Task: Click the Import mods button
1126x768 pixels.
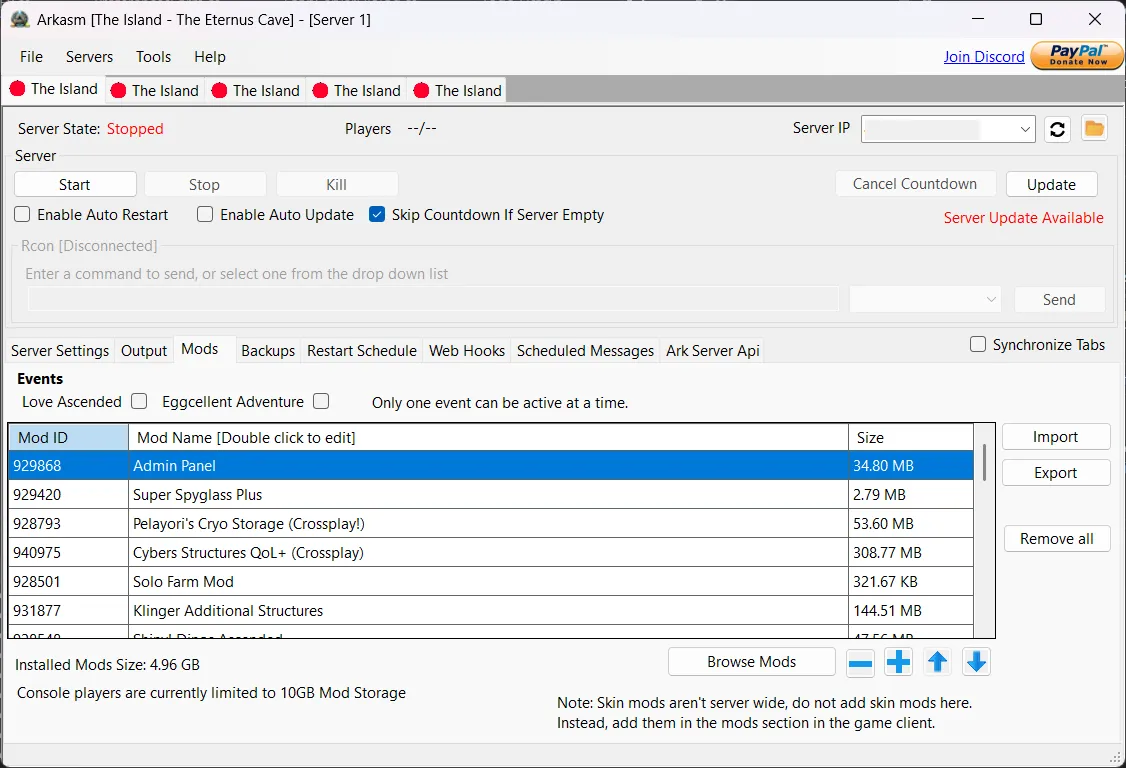Action: (x=1056, y=437)
